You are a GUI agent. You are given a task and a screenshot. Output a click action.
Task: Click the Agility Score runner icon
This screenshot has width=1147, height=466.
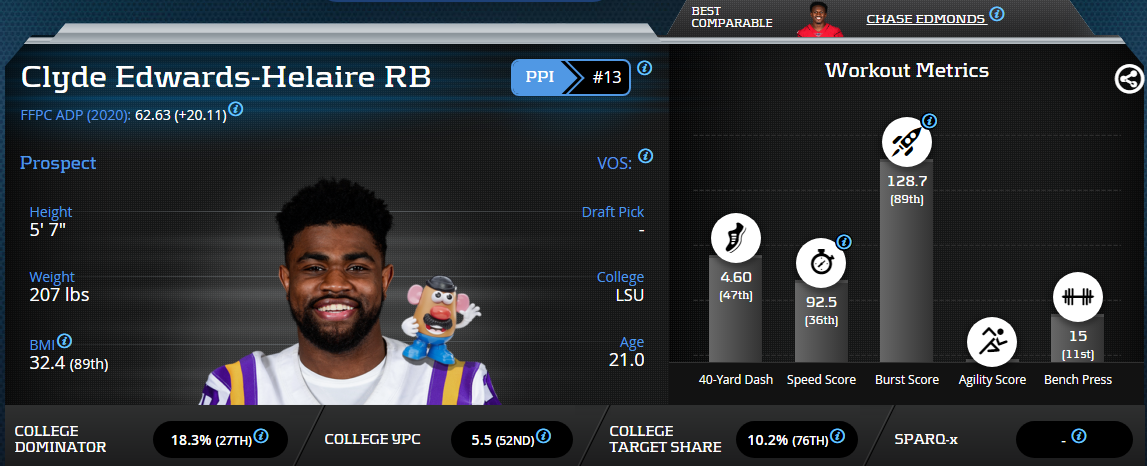coord(992,341)
